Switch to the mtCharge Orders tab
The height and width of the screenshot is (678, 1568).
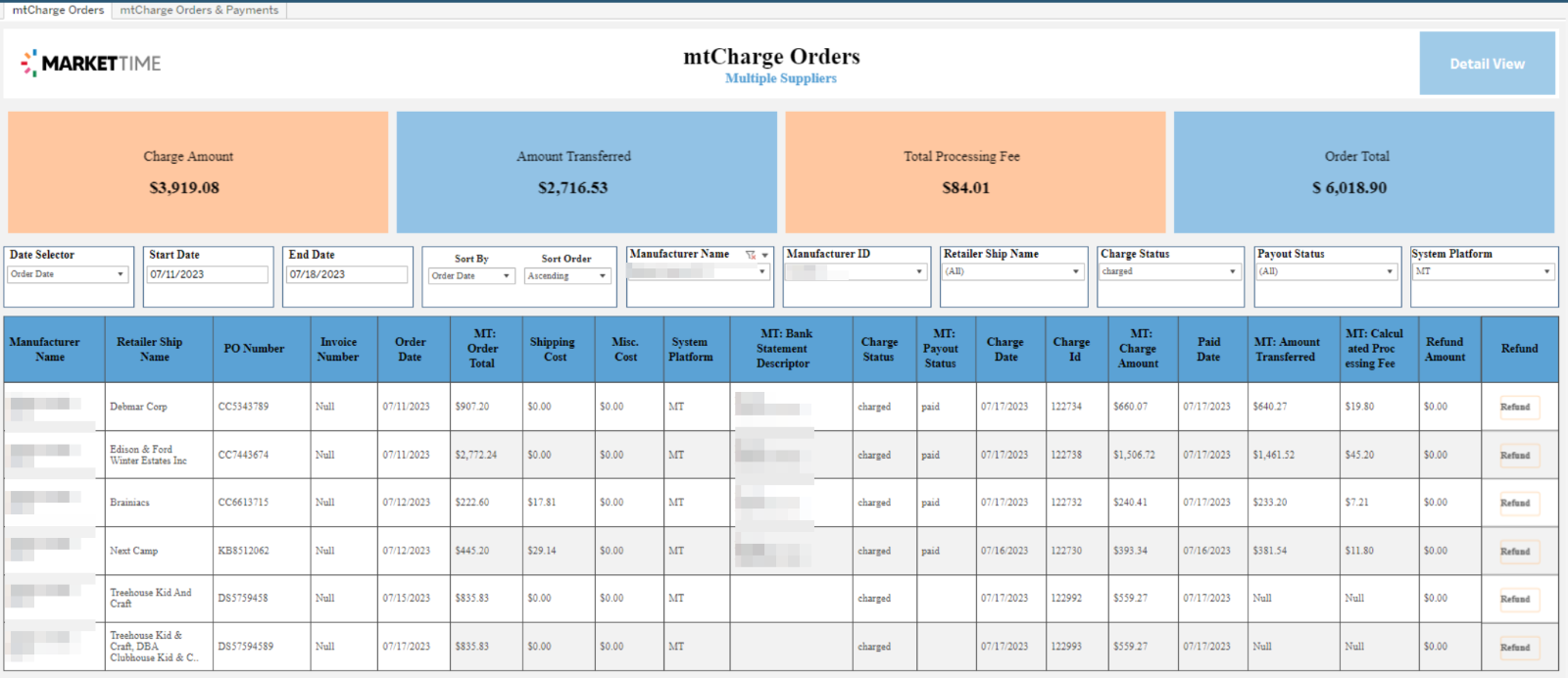[x=58, y=10]
